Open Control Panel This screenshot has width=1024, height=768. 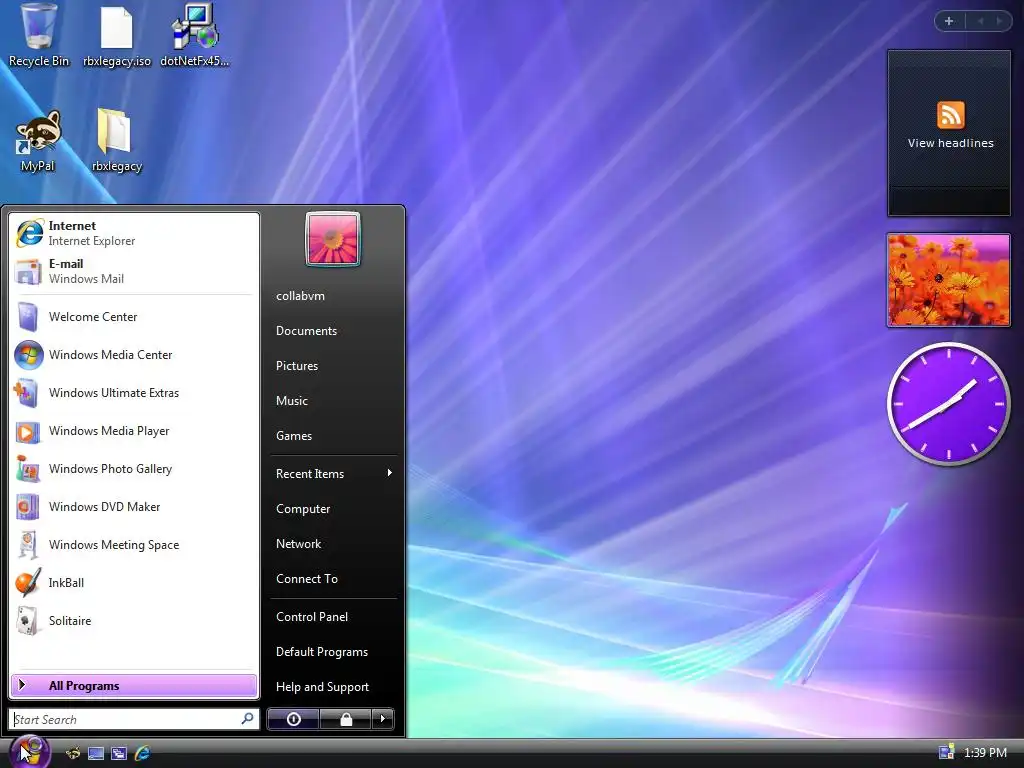coord(312,616)
